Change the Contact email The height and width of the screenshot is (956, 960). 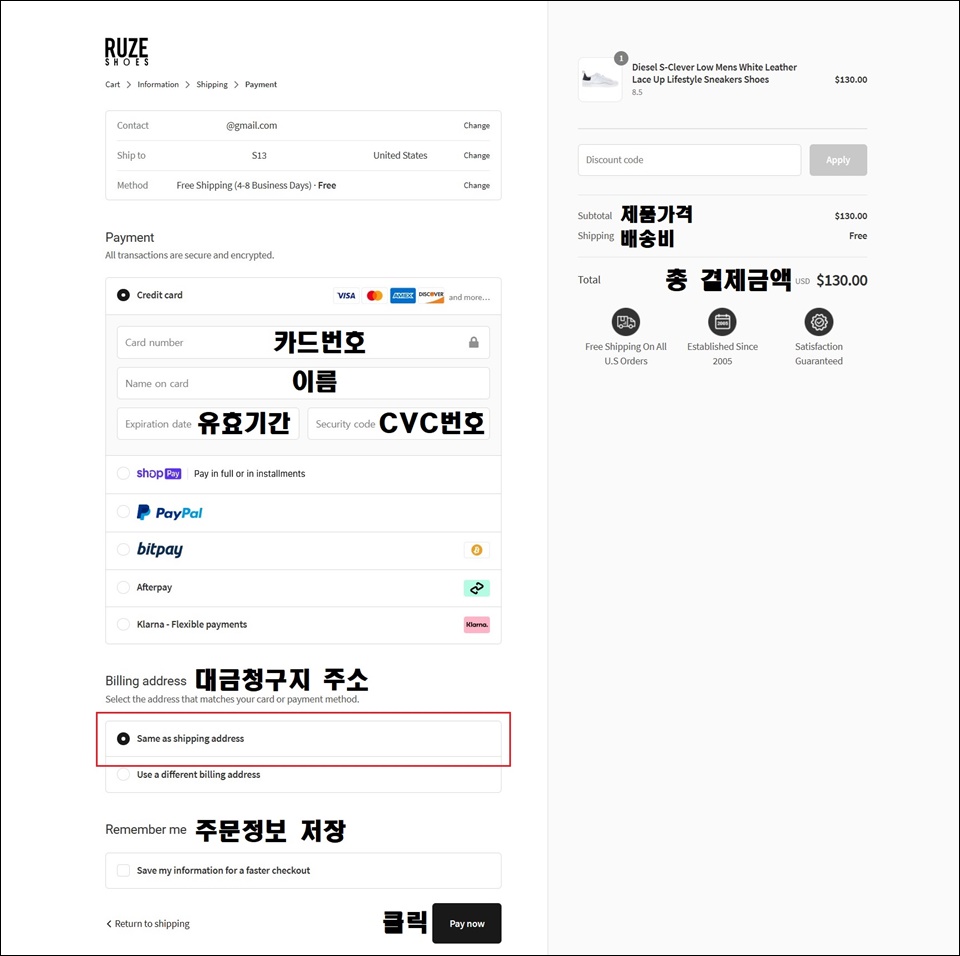tap(476, 126)
